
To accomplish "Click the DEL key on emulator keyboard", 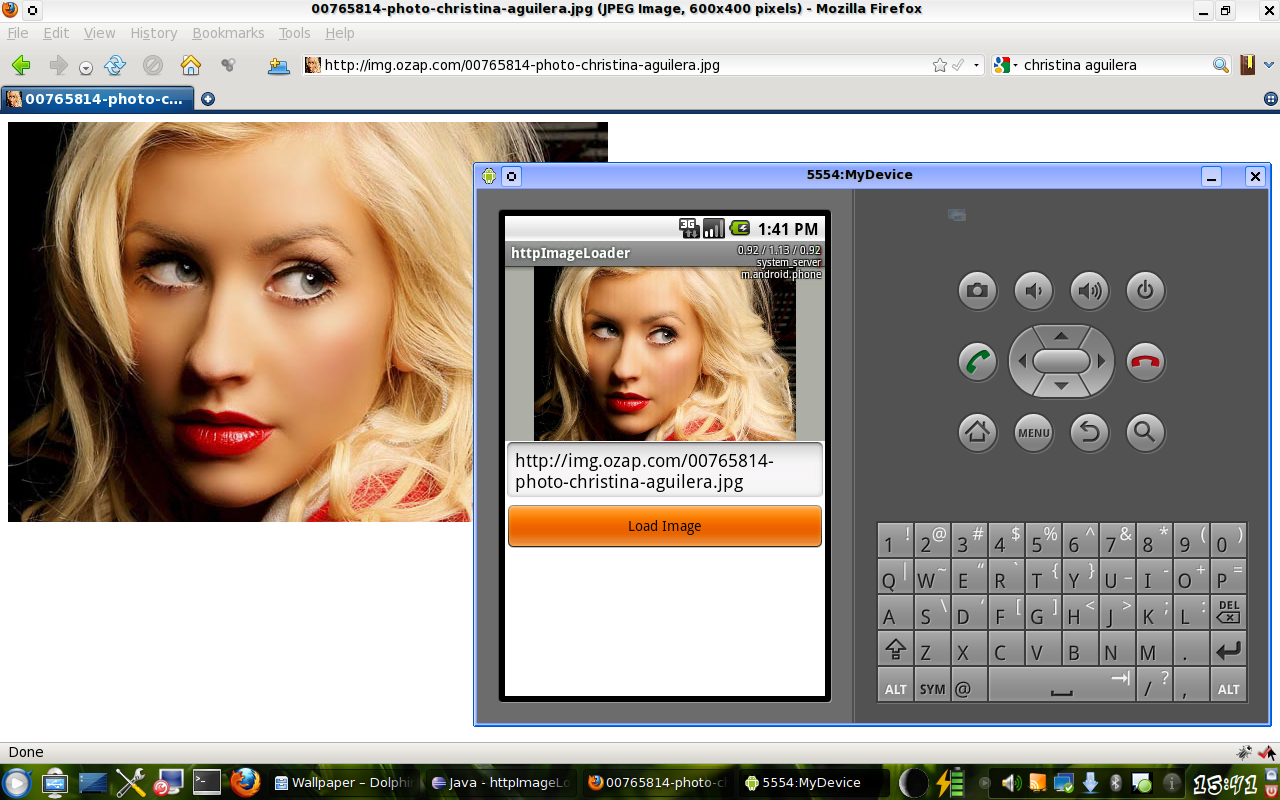I will coord(1229,610).
